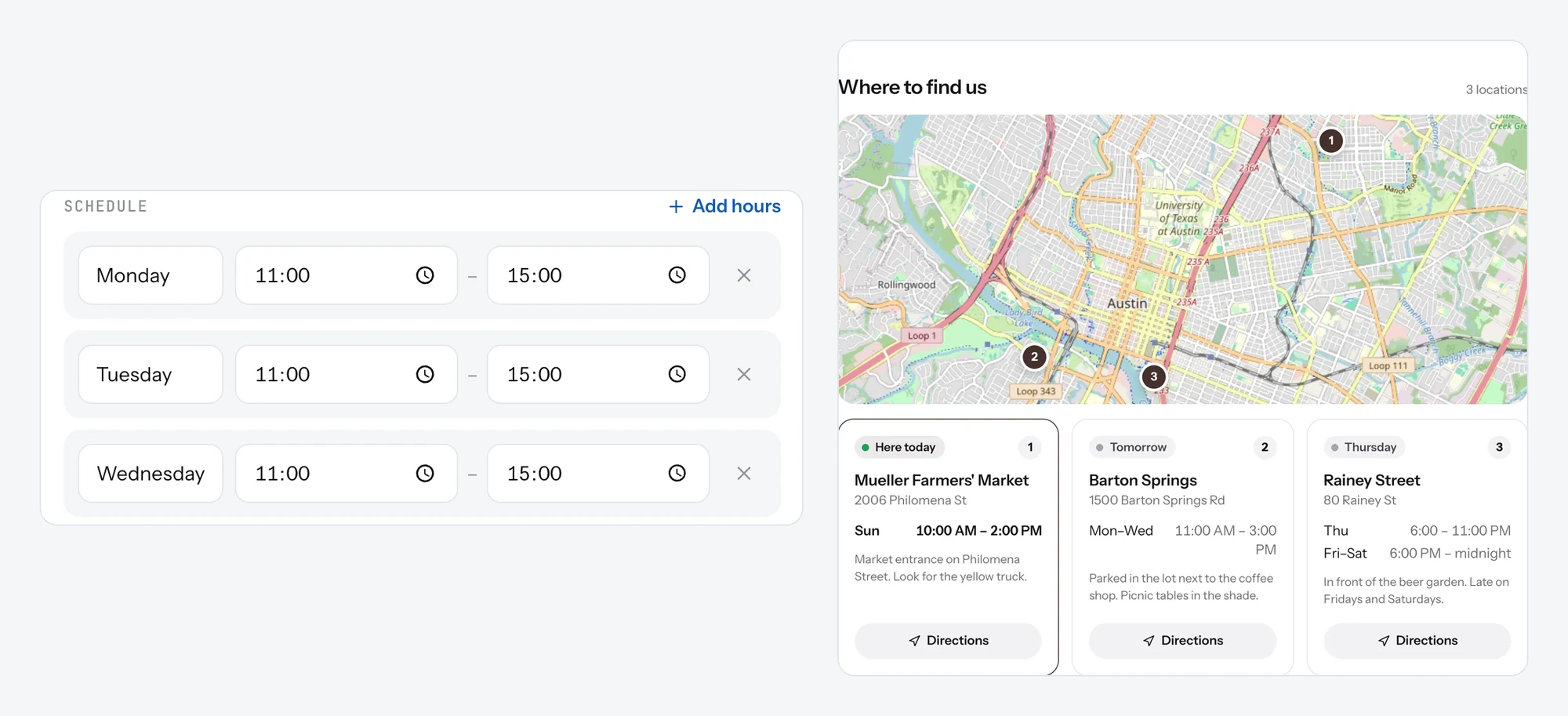Click the 'Austin' label on the map
1568x716 pixels.
[x=1127, y=303]
